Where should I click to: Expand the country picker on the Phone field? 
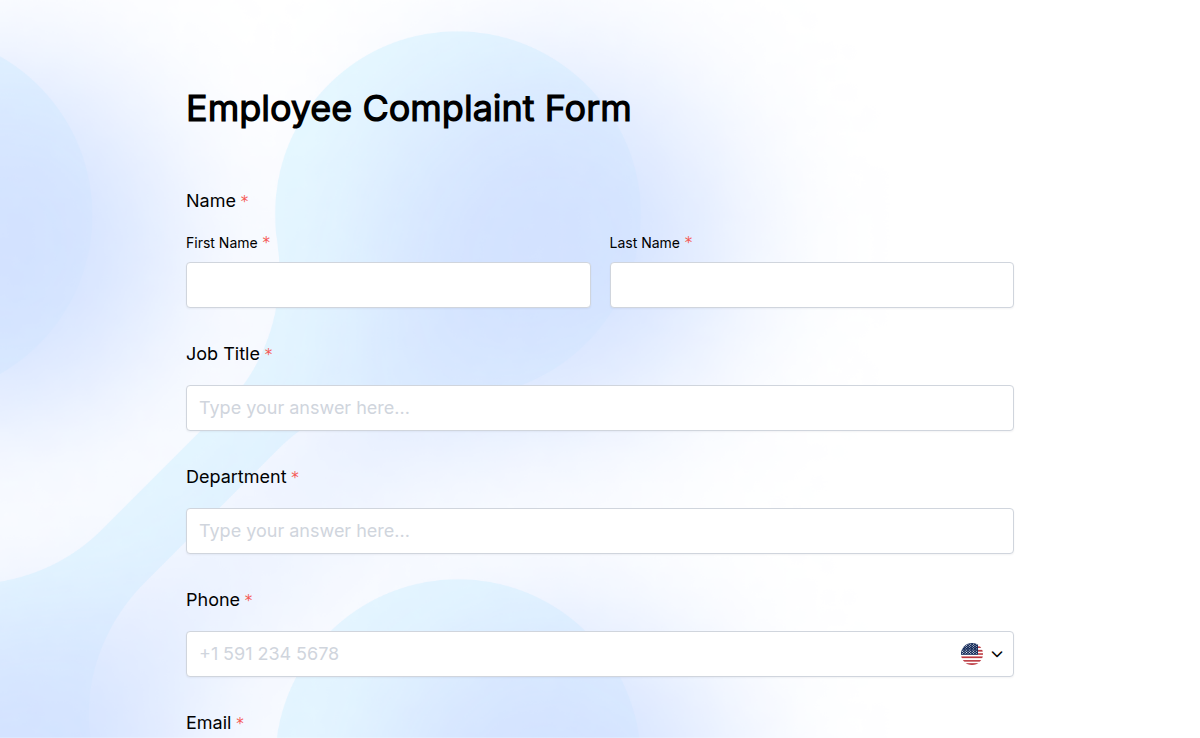pyautogui.click(x=983, y=653)
